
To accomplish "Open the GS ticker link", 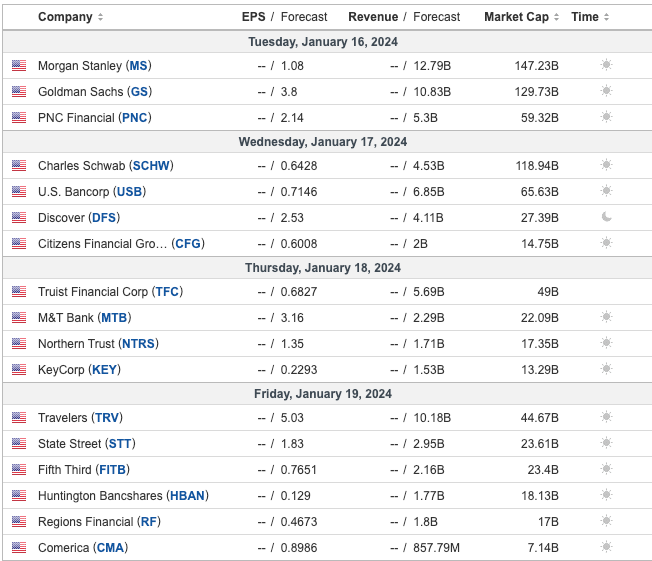I will click(139, 91).
